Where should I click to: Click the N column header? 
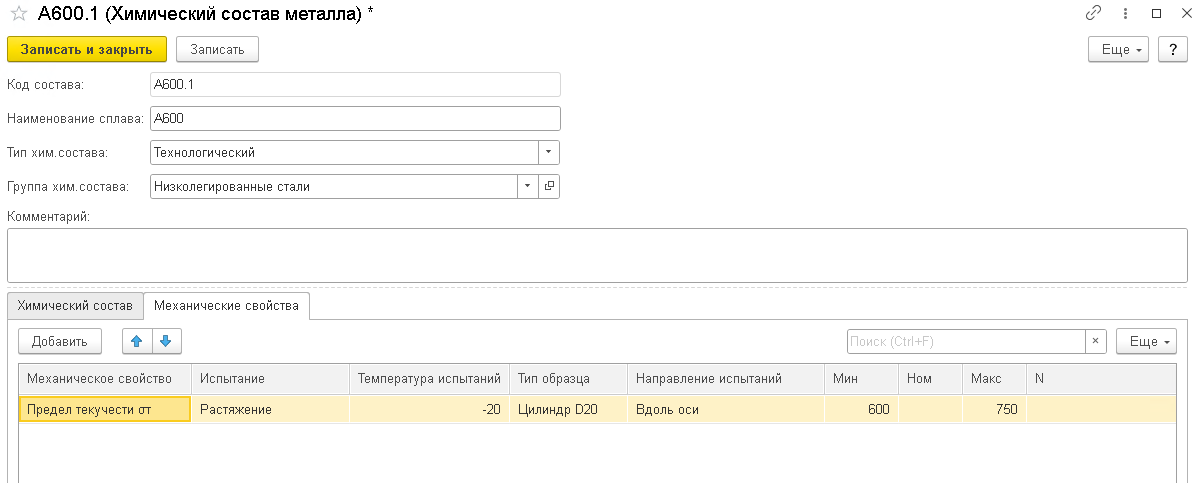[x=1101, y=379]
